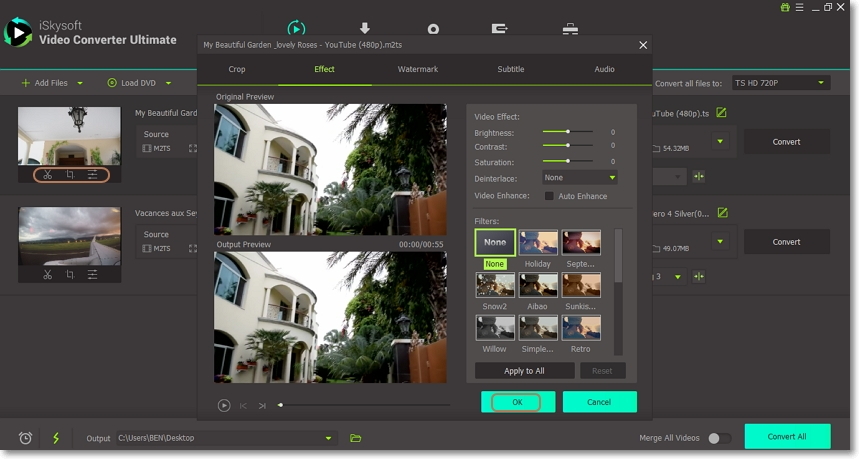Open the output path dropdown
Viewport: 859px width, 459px height.
tap(328, 438)
